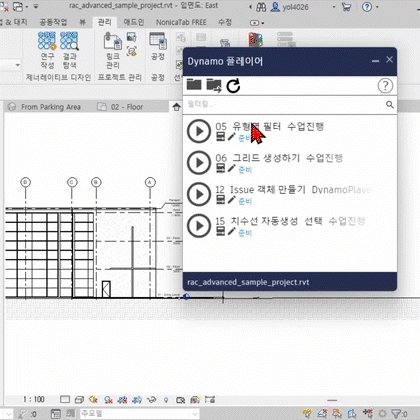Screen dimensions: 420x420
Task: Open the 주모델 design options dropdown
Action: [140, 414]
